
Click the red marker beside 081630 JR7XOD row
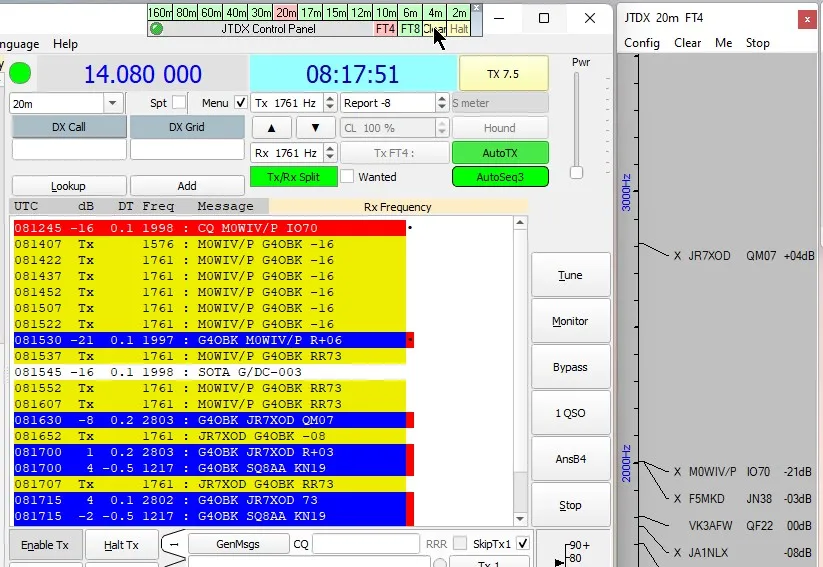[x=410, y=420]
